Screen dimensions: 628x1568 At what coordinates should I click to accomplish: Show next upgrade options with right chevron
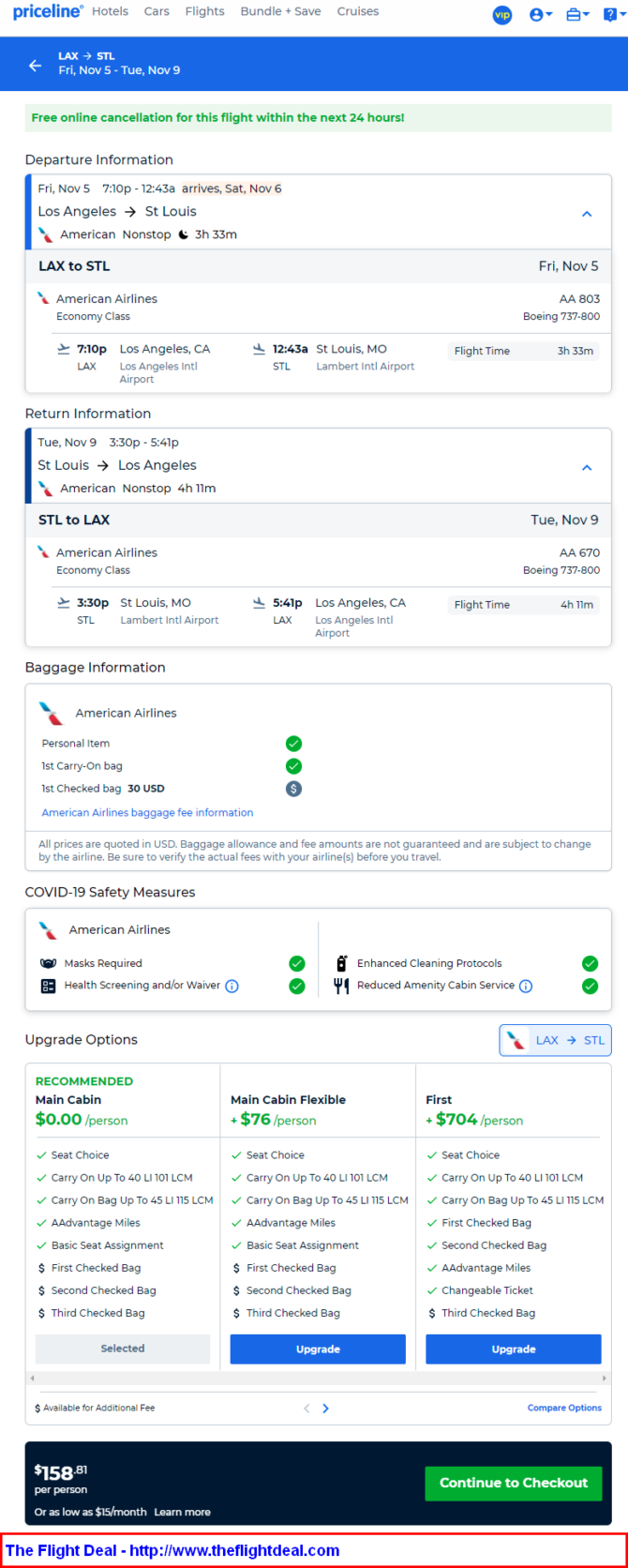pyautogui.click(x=325, y=1408)
